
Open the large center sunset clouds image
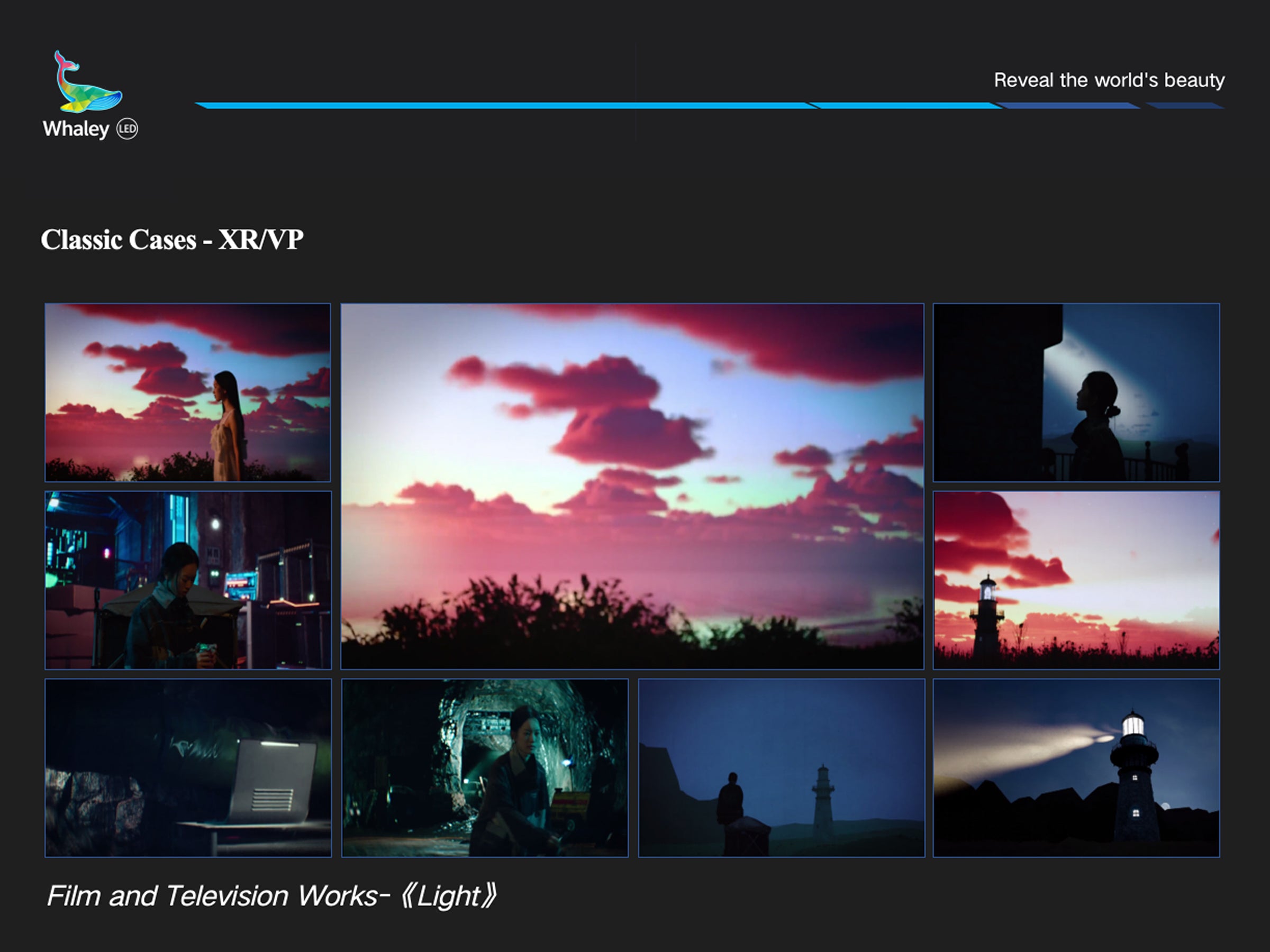coord(632,486)
